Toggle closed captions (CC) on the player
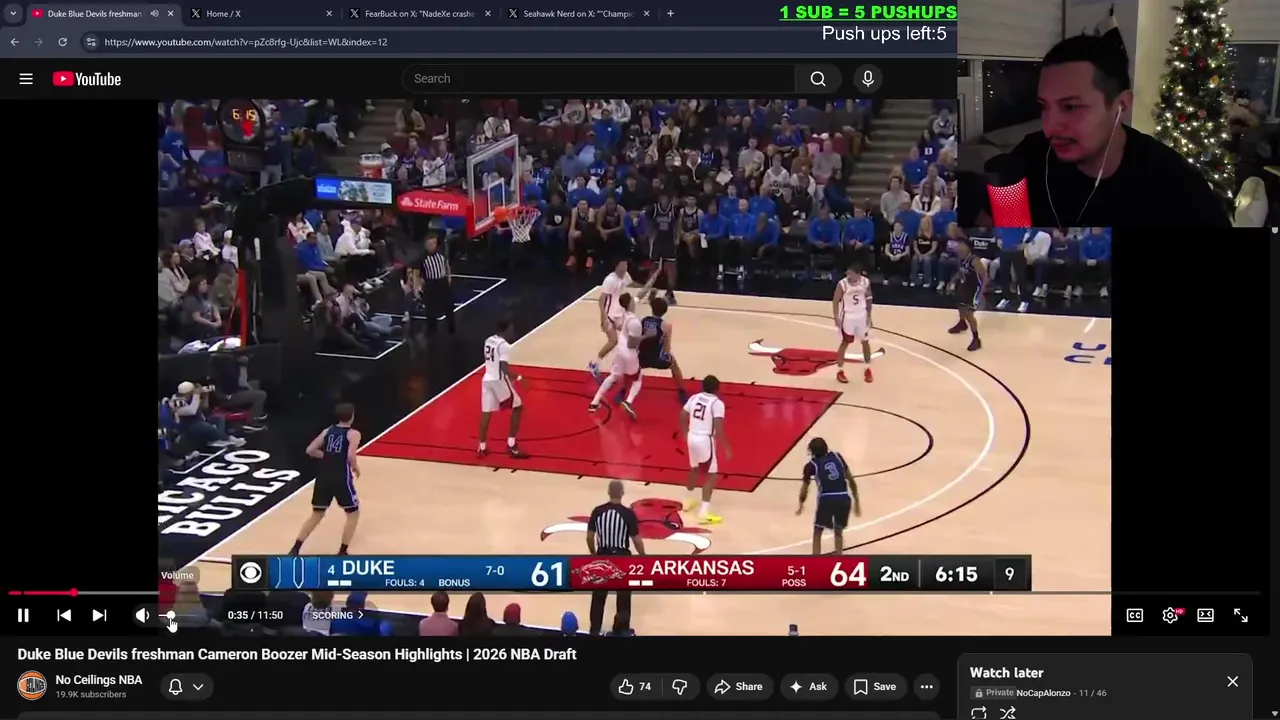1280x720 pixels. (x=1135, y=615)
